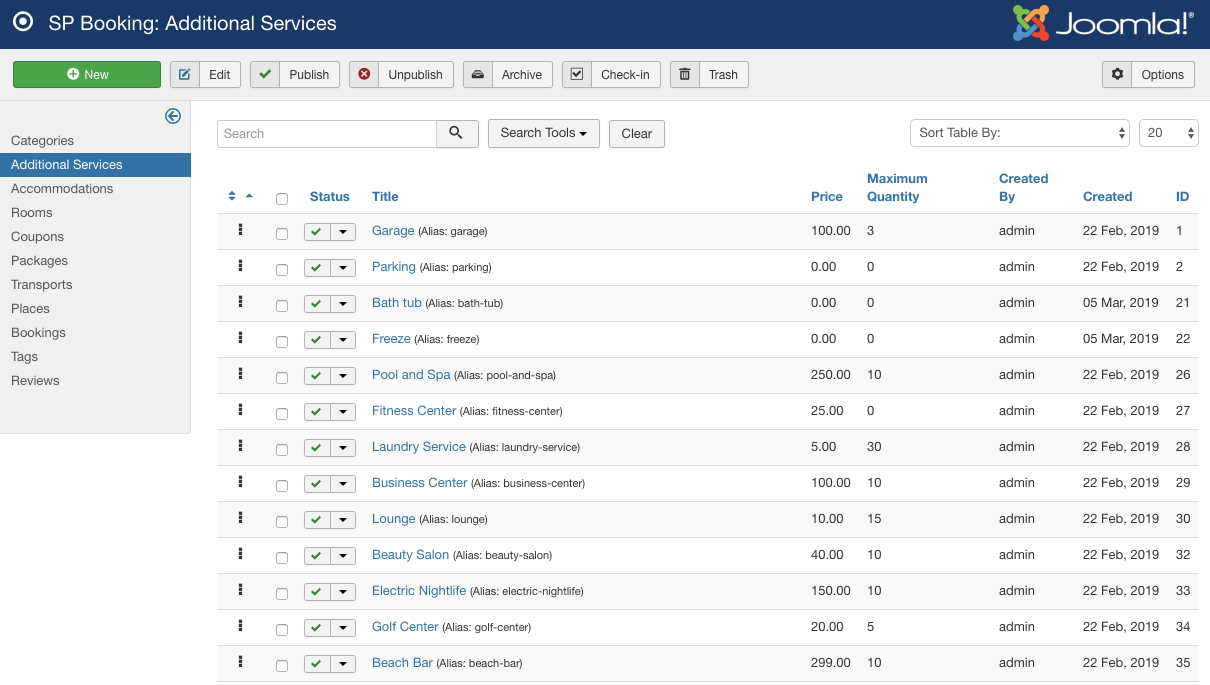This screenshot has height=685, width=1210.
Task: Open the Laundry Service title link
Action: pyautogui.click(x=418, y=447)
